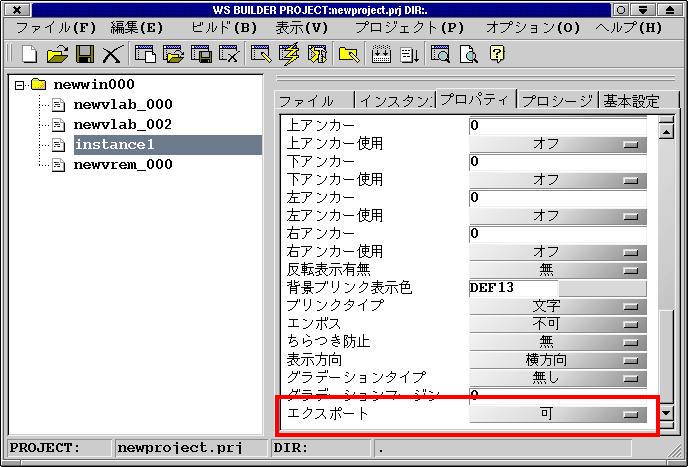Screen dimensions: 688x467
Task: Click the document icon beside newvlab_000
Action: (x=58, y=104)
